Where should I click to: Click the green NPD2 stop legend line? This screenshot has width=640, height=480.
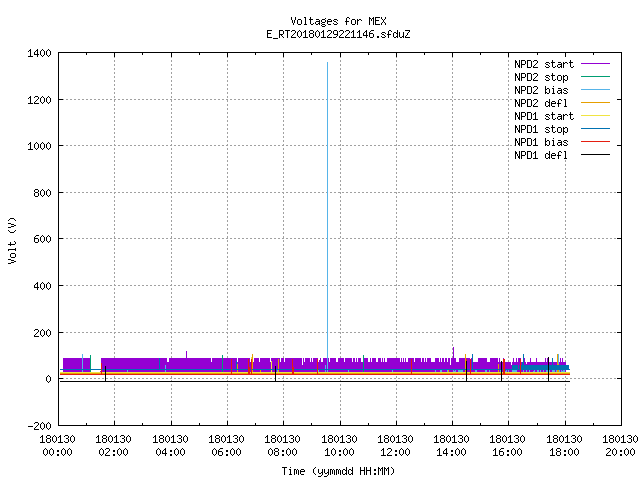point(596,76)
